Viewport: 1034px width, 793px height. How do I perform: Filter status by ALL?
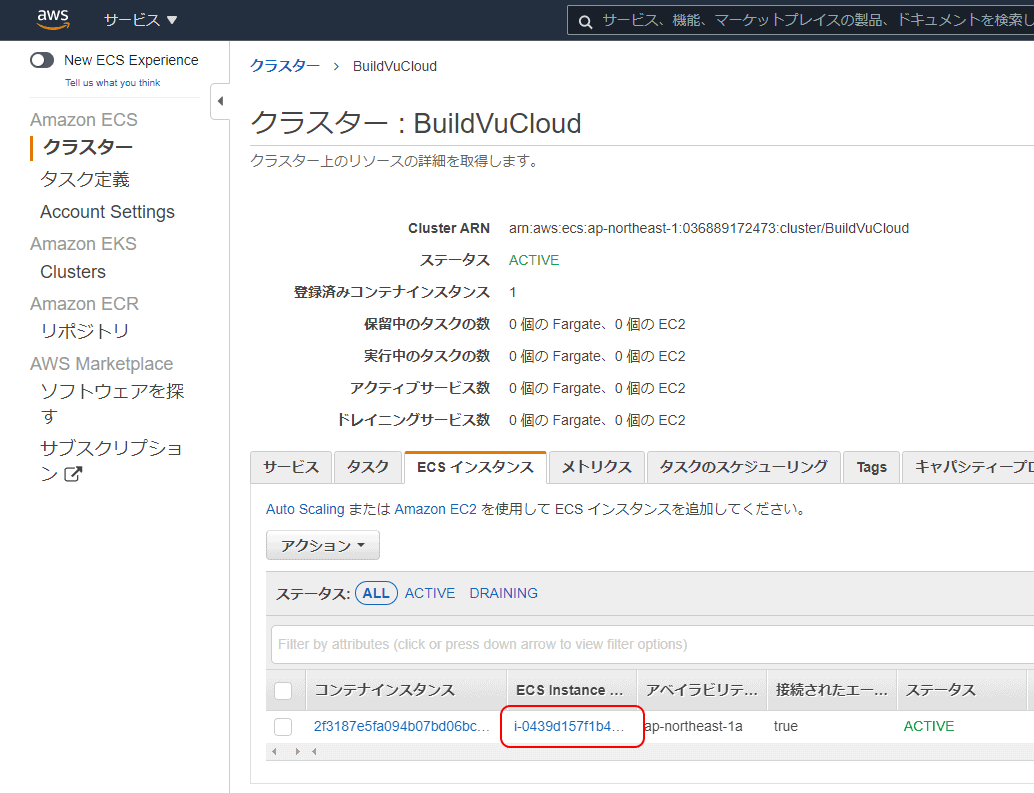(x=376, y=593)
